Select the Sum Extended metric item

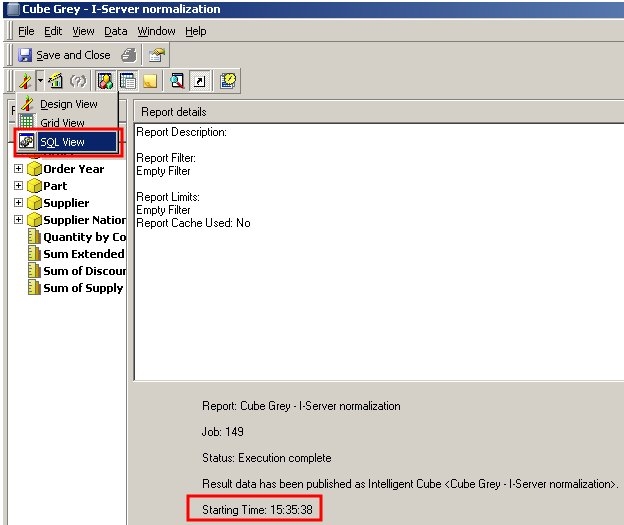tap(83, 254)
